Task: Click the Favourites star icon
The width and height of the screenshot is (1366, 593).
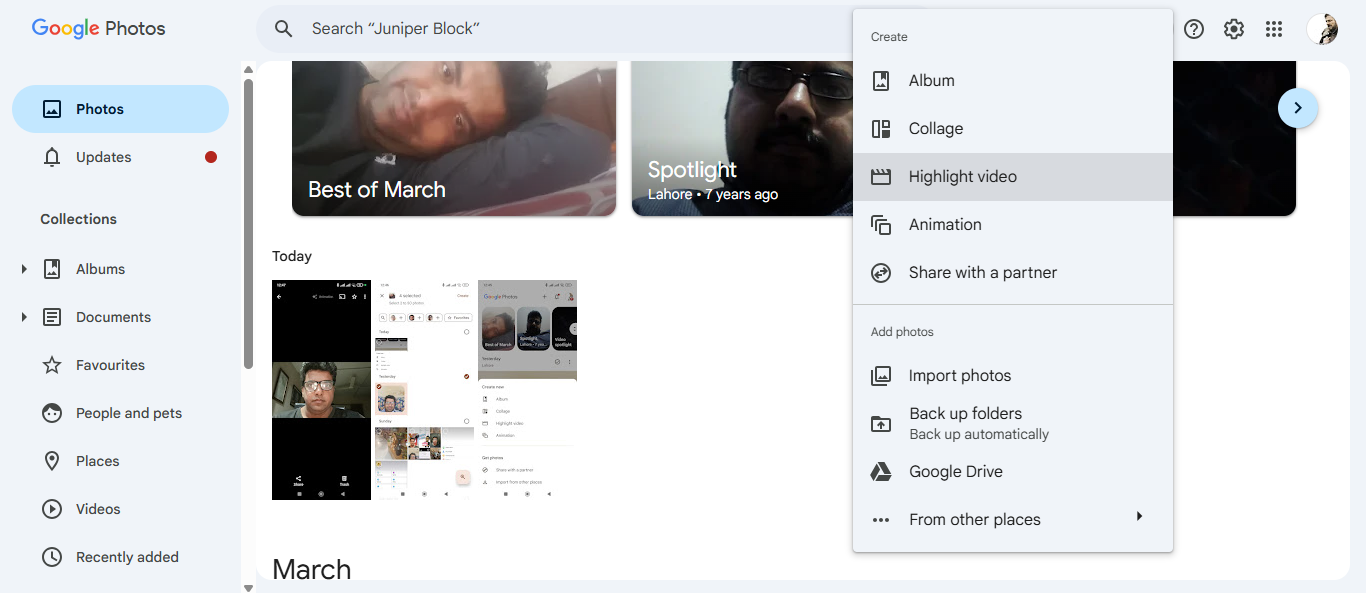Action: click(x=51, y=364)
